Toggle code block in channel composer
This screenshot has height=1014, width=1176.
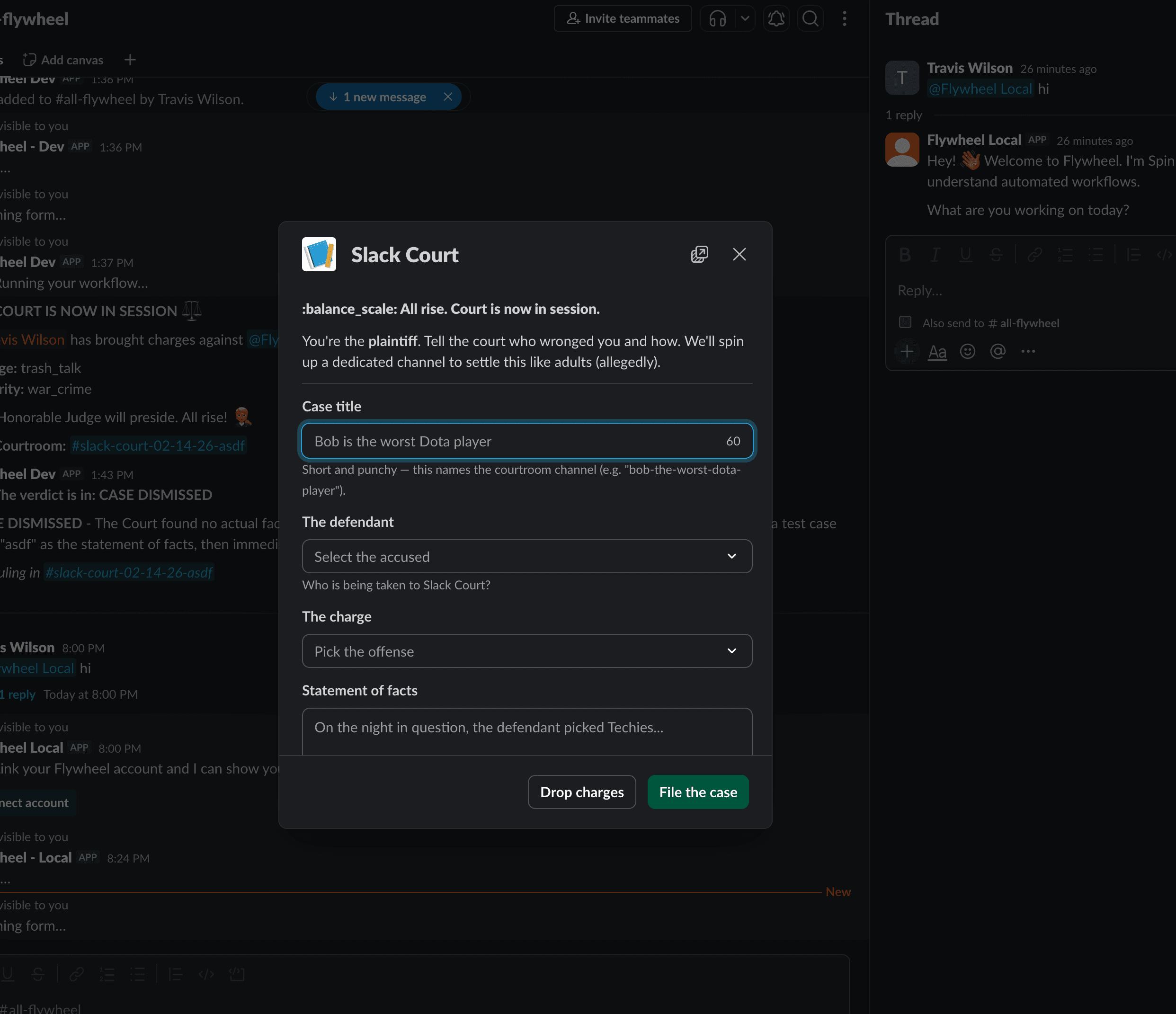[237, 974]
